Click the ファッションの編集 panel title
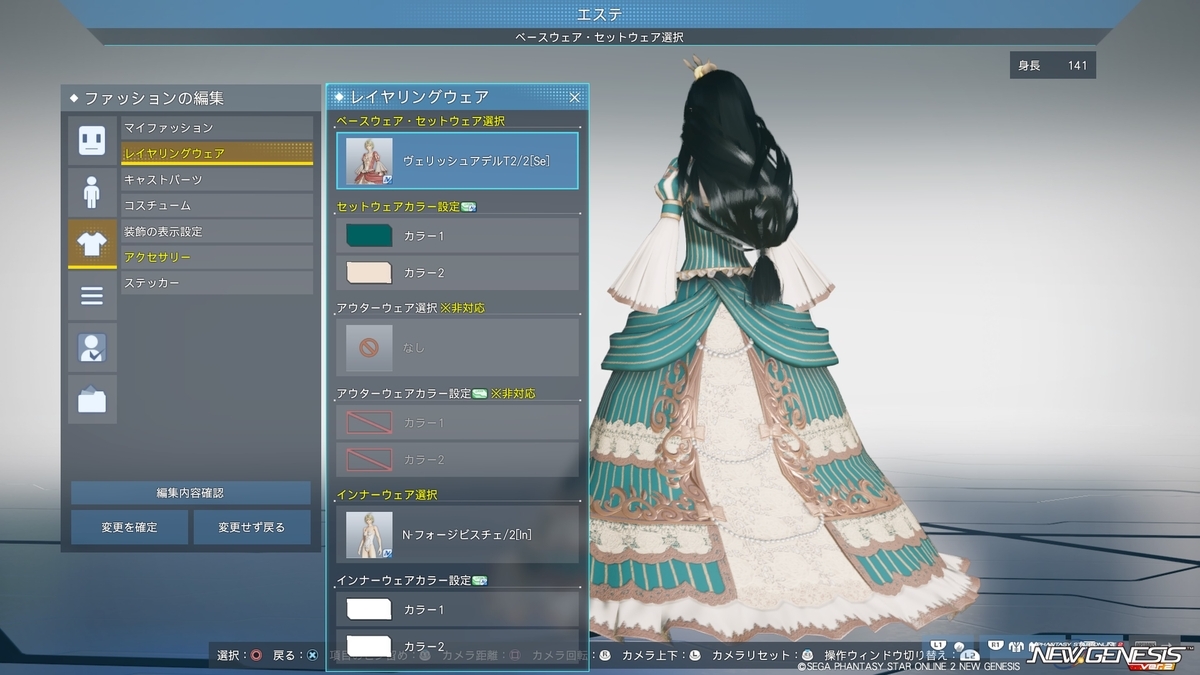The image size is (1200, 675). pyautogui.click(x=154, y=98)
